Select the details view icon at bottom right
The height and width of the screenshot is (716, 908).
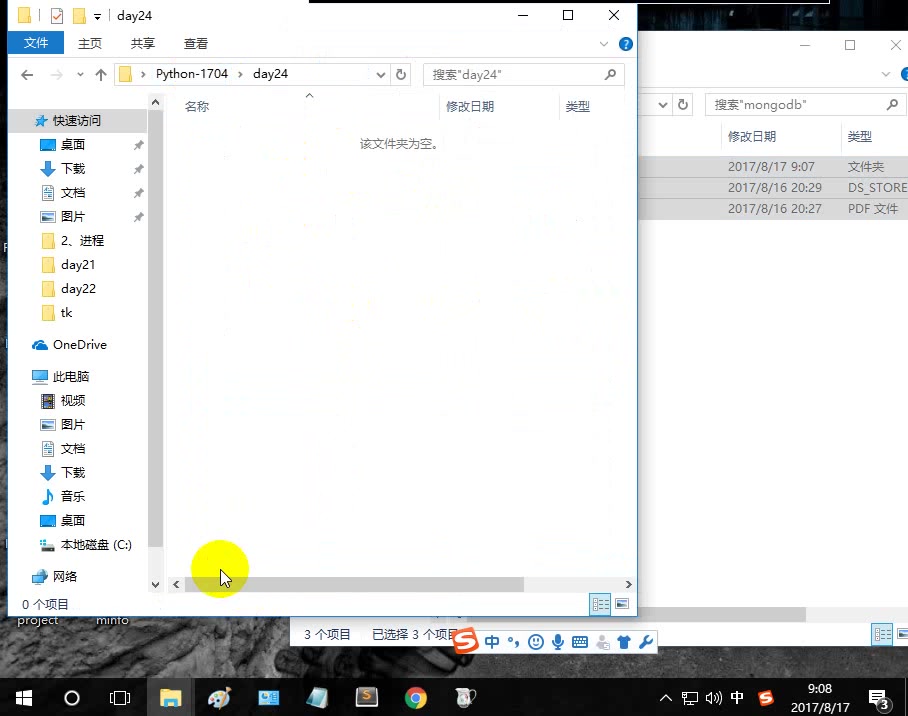click(x=600, y=604)
